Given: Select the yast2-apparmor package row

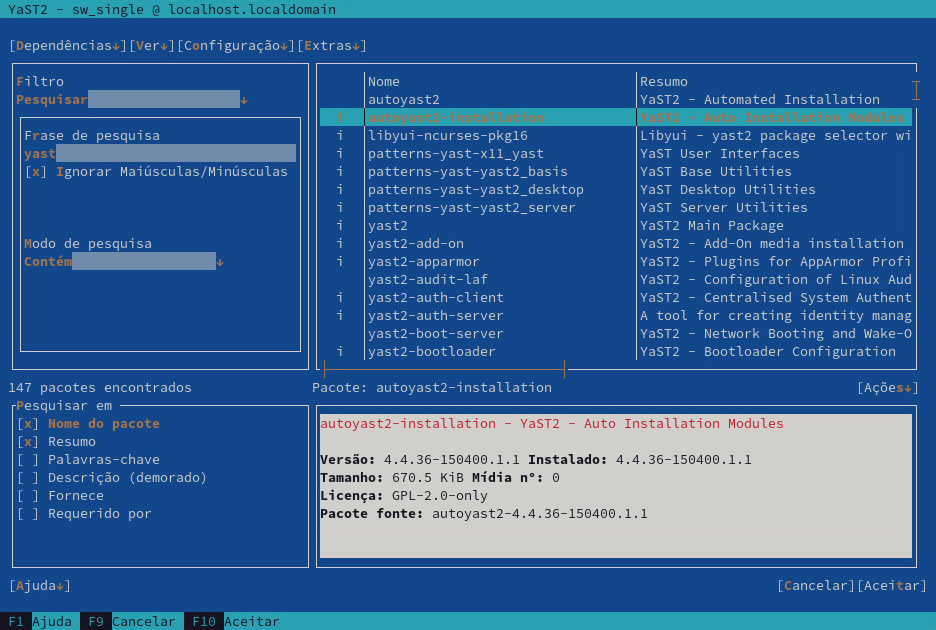Looking at the screenshot, I should (615, 262).
